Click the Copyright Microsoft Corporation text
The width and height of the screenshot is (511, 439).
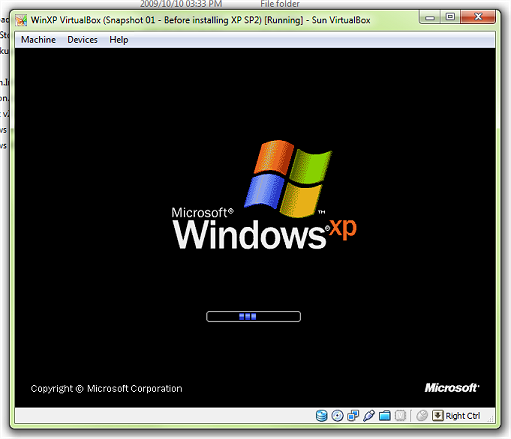106,389
